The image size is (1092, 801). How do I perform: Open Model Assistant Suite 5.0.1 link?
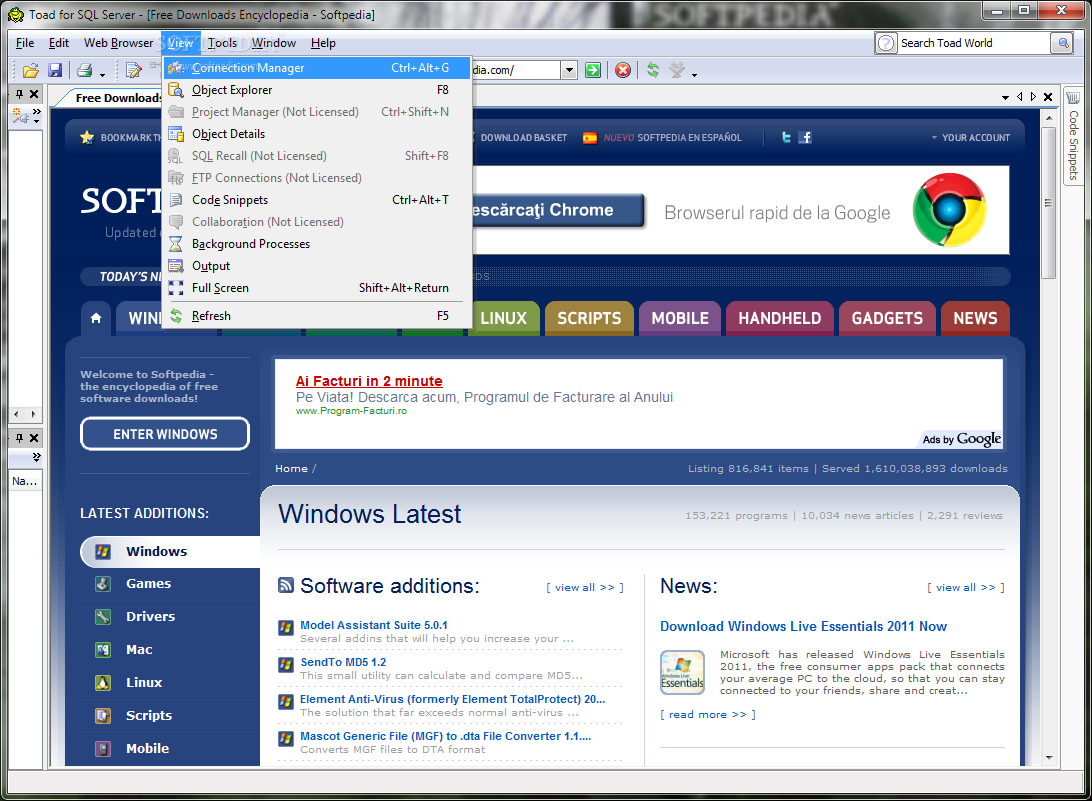(x=374, y=625)
